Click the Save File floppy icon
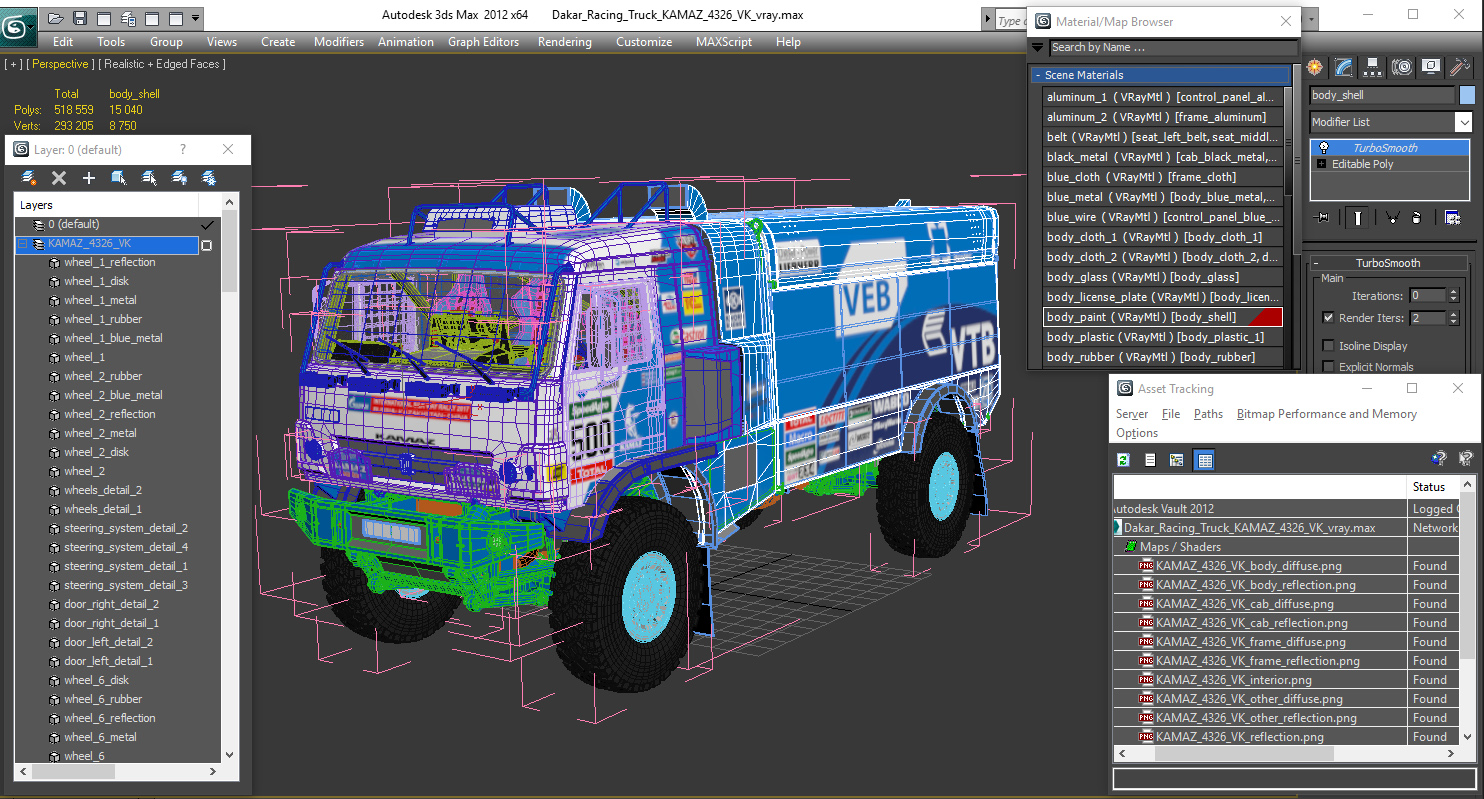The height and width of the screenshot is (799, 1484). click(x=80, y=18)
